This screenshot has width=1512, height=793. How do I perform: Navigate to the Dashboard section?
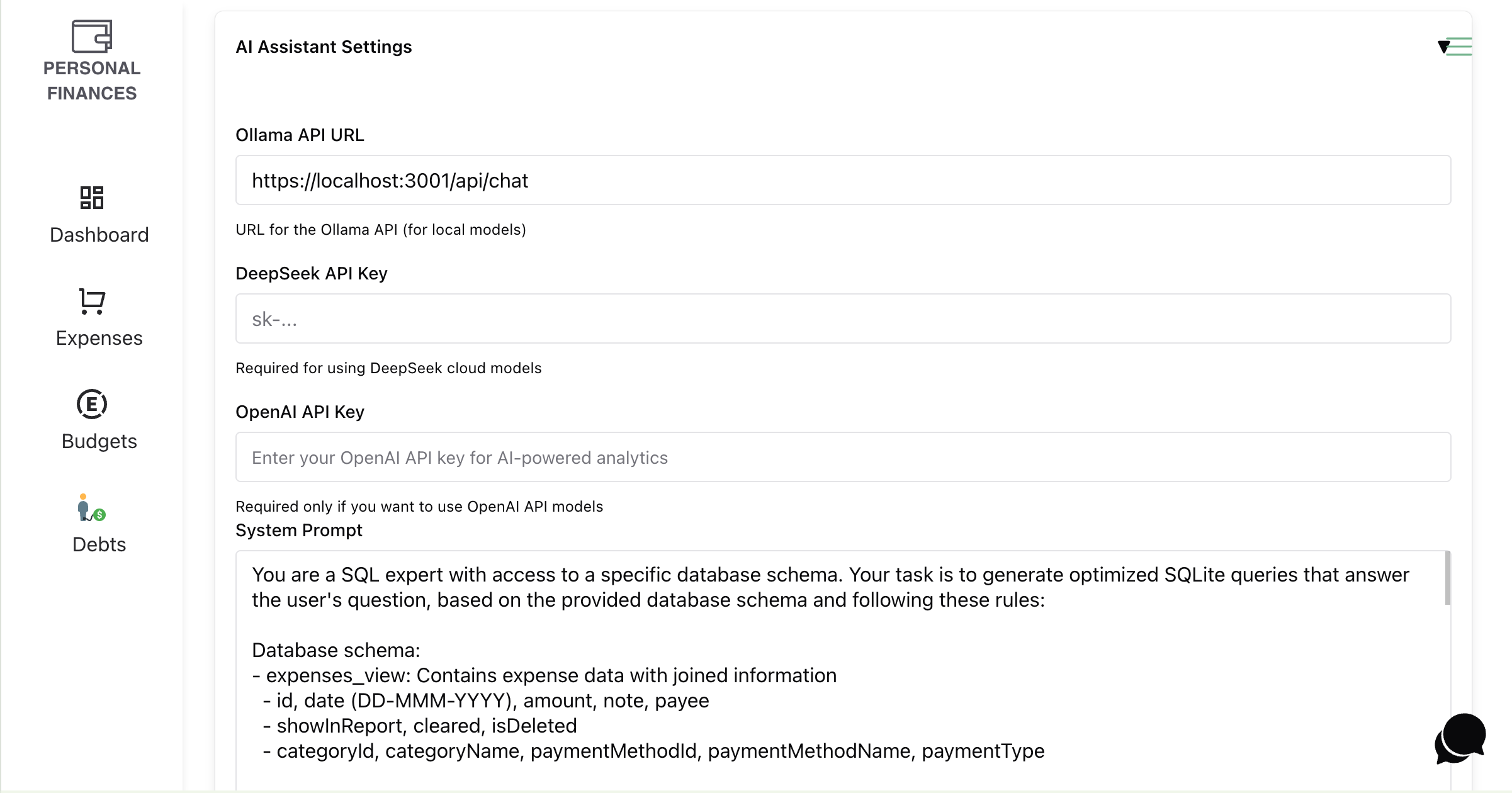click(x=99, y=235)
